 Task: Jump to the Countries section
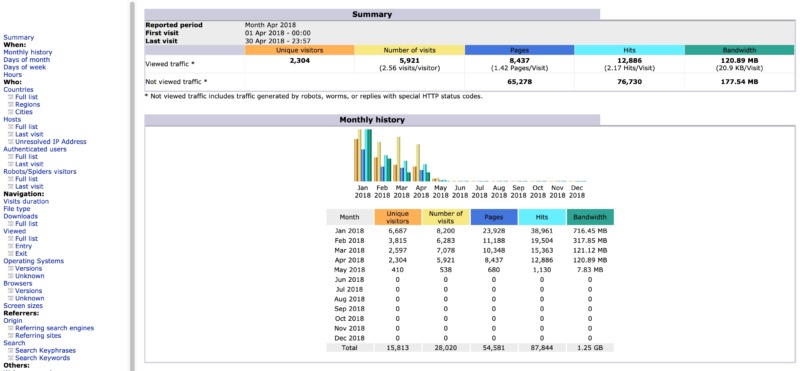(x=18, y=89)
